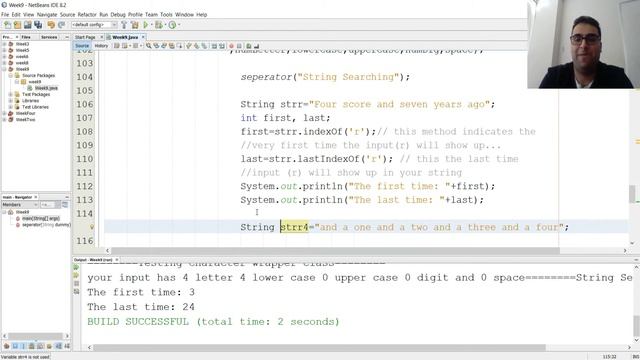
Task: Open the default config combo box
Action: pos(94,25)
